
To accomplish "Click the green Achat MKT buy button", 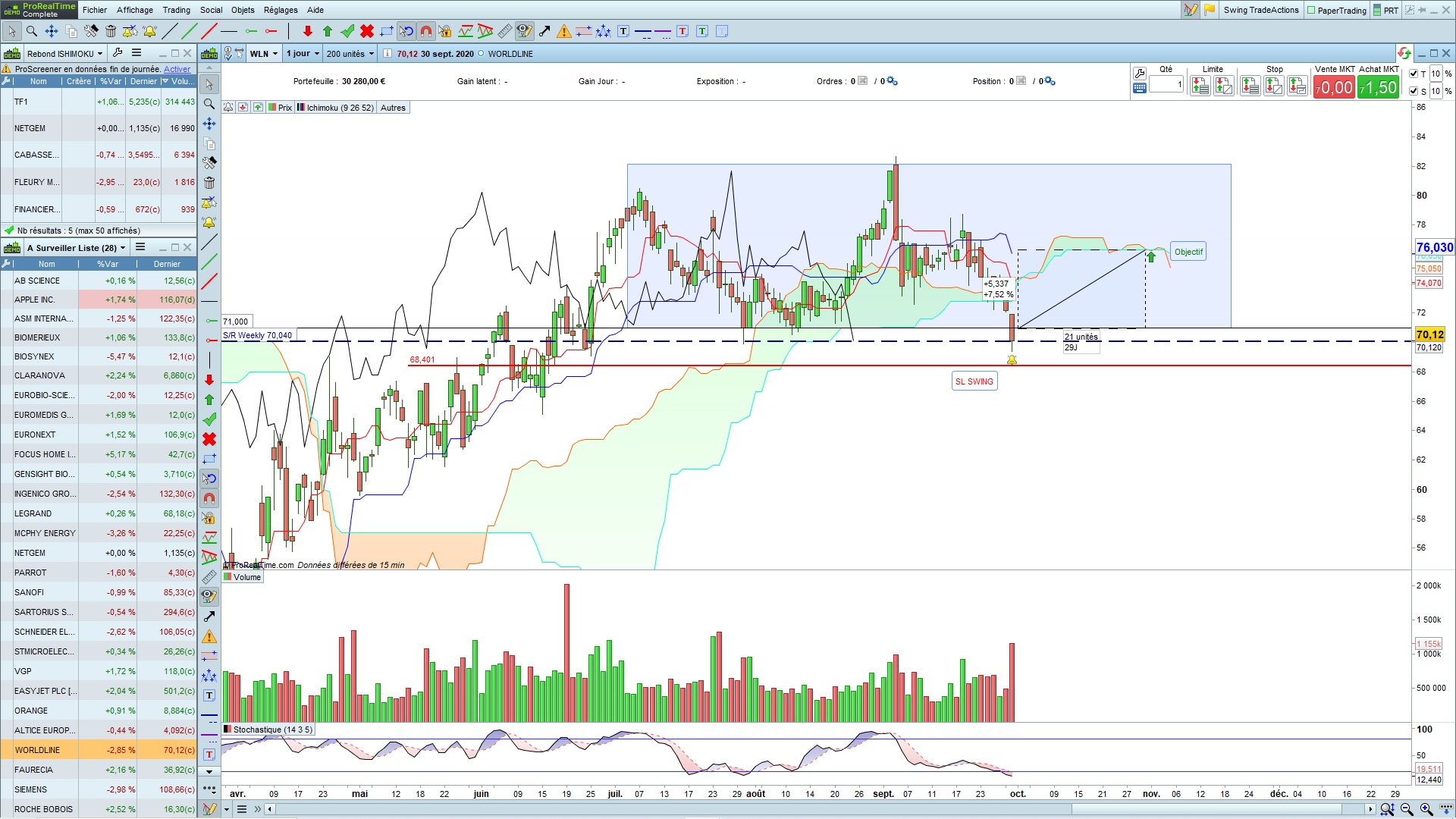I will coord(1378,87).
